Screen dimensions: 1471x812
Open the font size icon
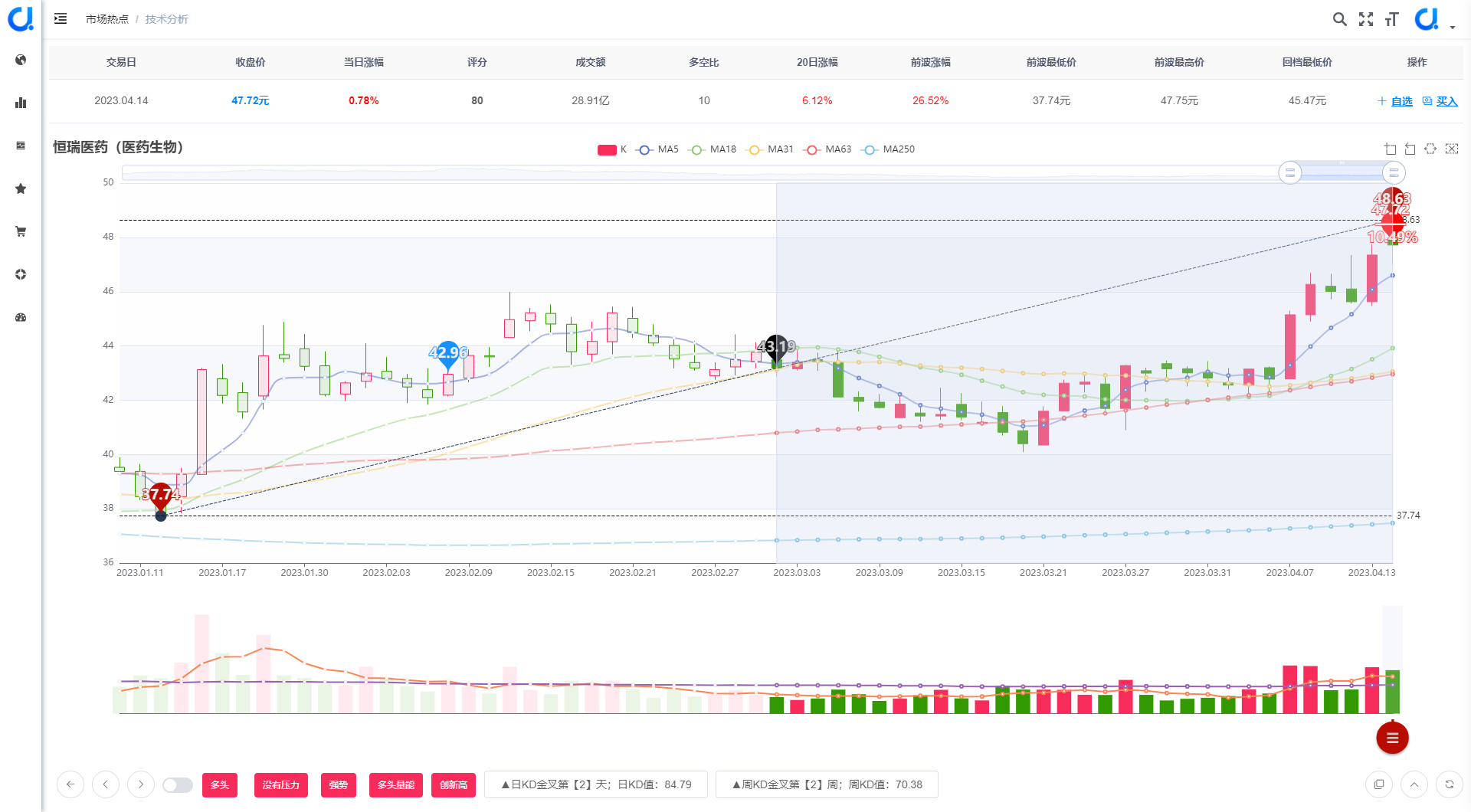[1392, 19]
